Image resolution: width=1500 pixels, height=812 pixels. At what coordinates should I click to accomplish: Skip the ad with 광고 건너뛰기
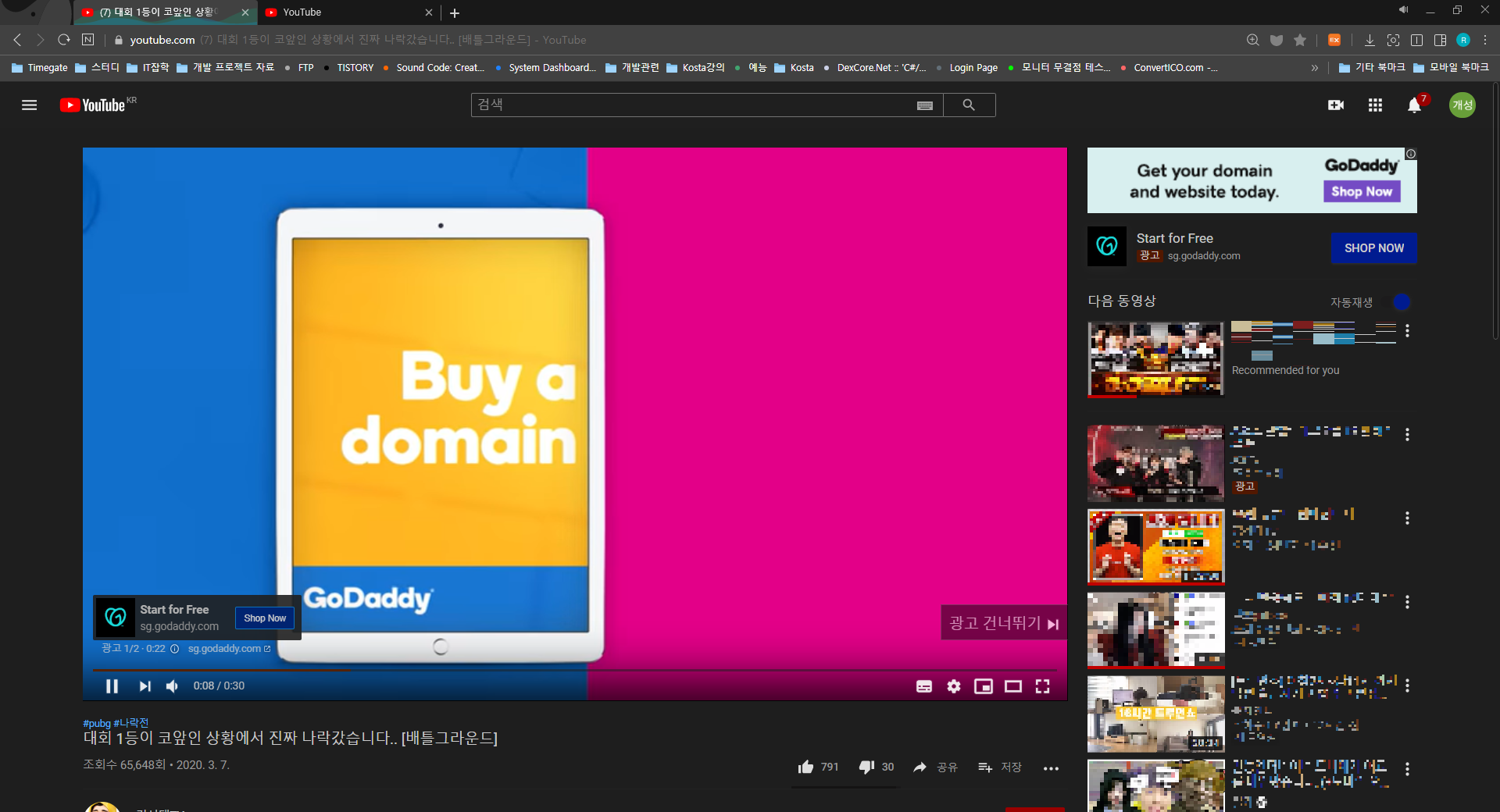(1004, 623)
